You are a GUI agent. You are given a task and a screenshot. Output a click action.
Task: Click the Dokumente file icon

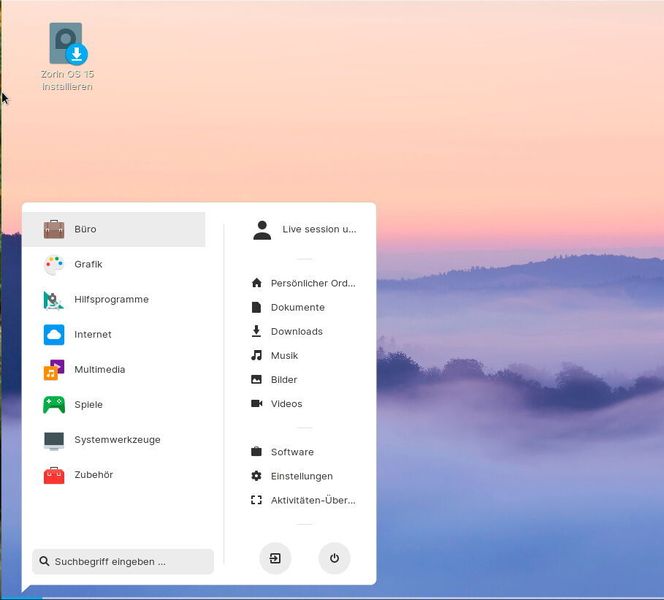tap(257, 307)
